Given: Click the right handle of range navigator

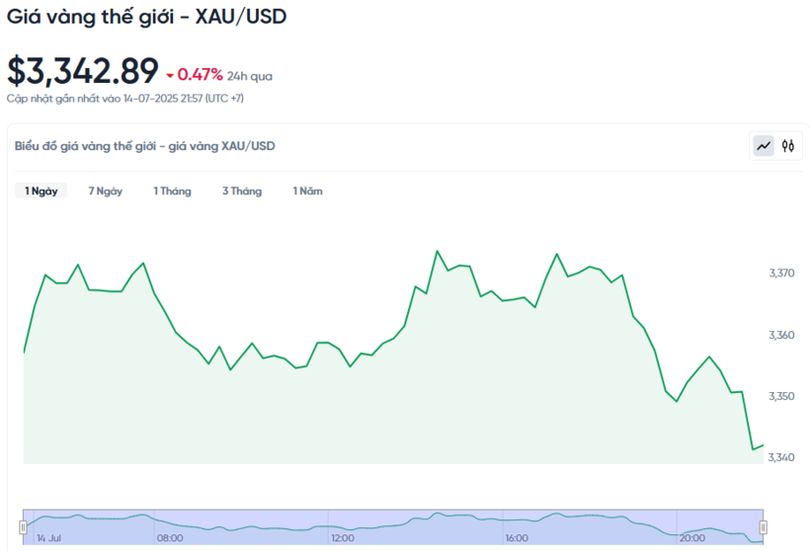Looking at the screenshot, I should tap(763, 526).
